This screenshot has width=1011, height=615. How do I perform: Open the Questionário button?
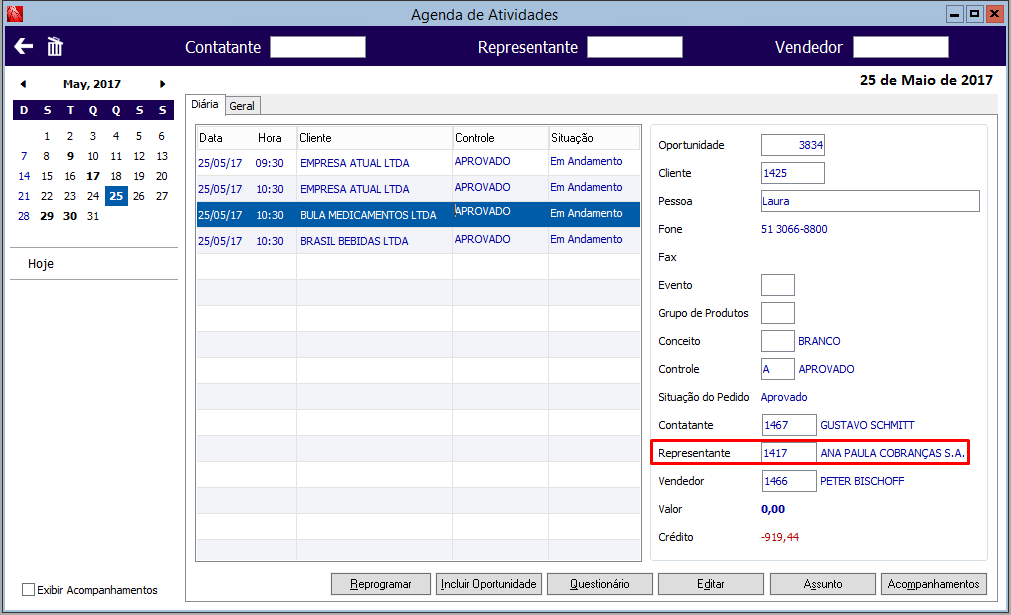tap(600, 584)
